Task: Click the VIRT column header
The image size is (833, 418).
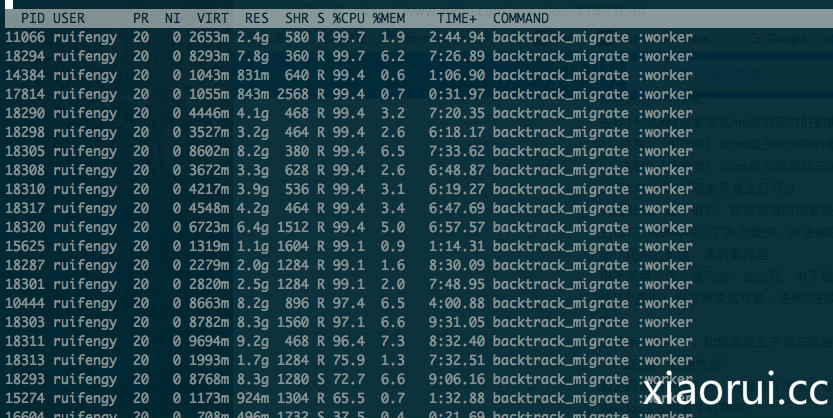Action: click(213, 18)
